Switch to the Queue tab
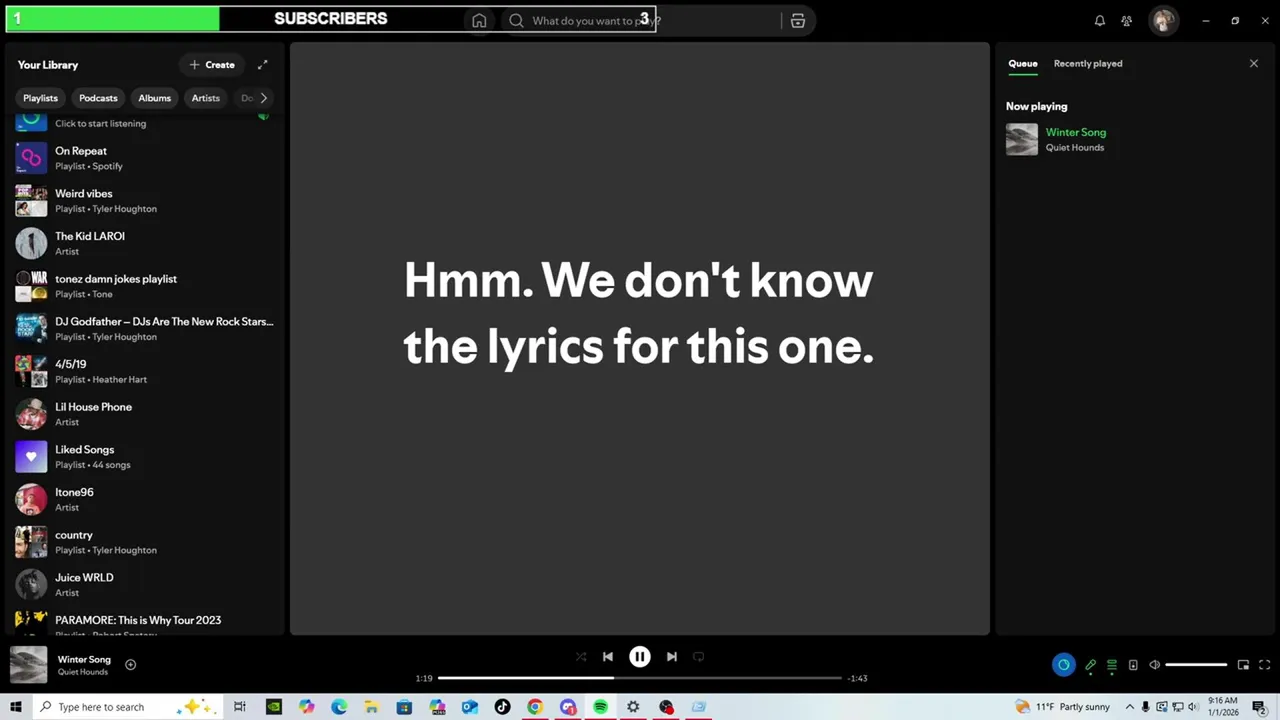 (1022, 64)
